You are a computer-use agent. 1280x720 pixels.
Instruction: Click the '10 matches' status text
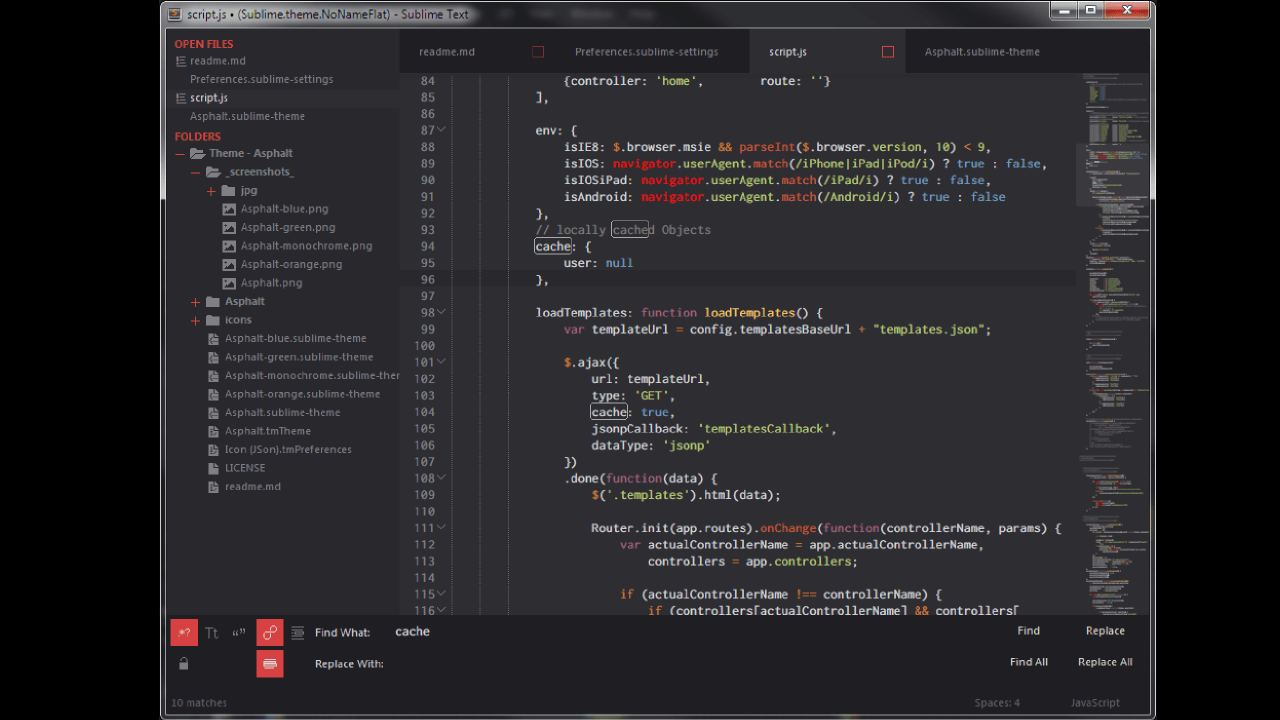[199, 703]
